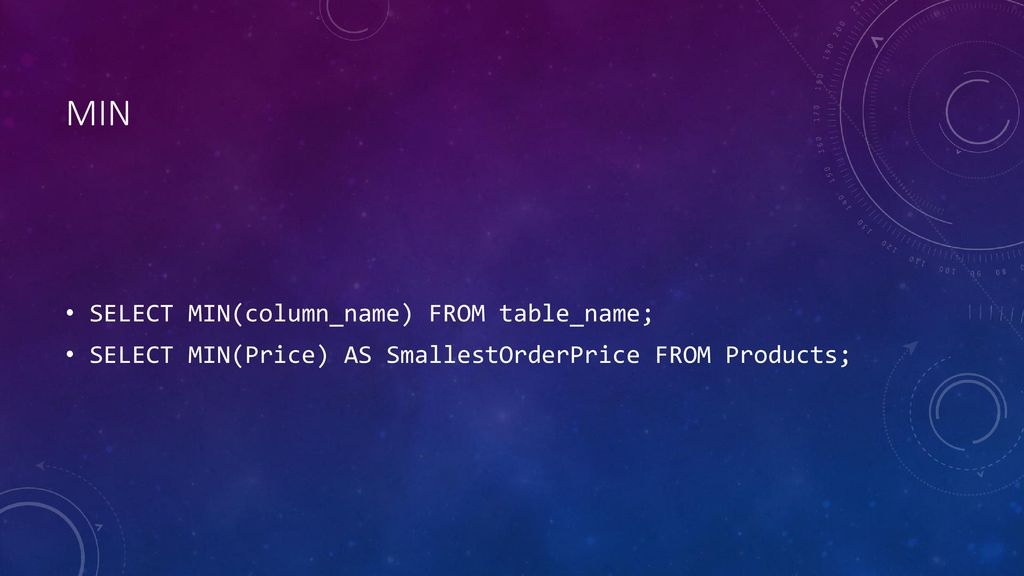
Task: Click the MIN slide title
Action: pos(98,114)
